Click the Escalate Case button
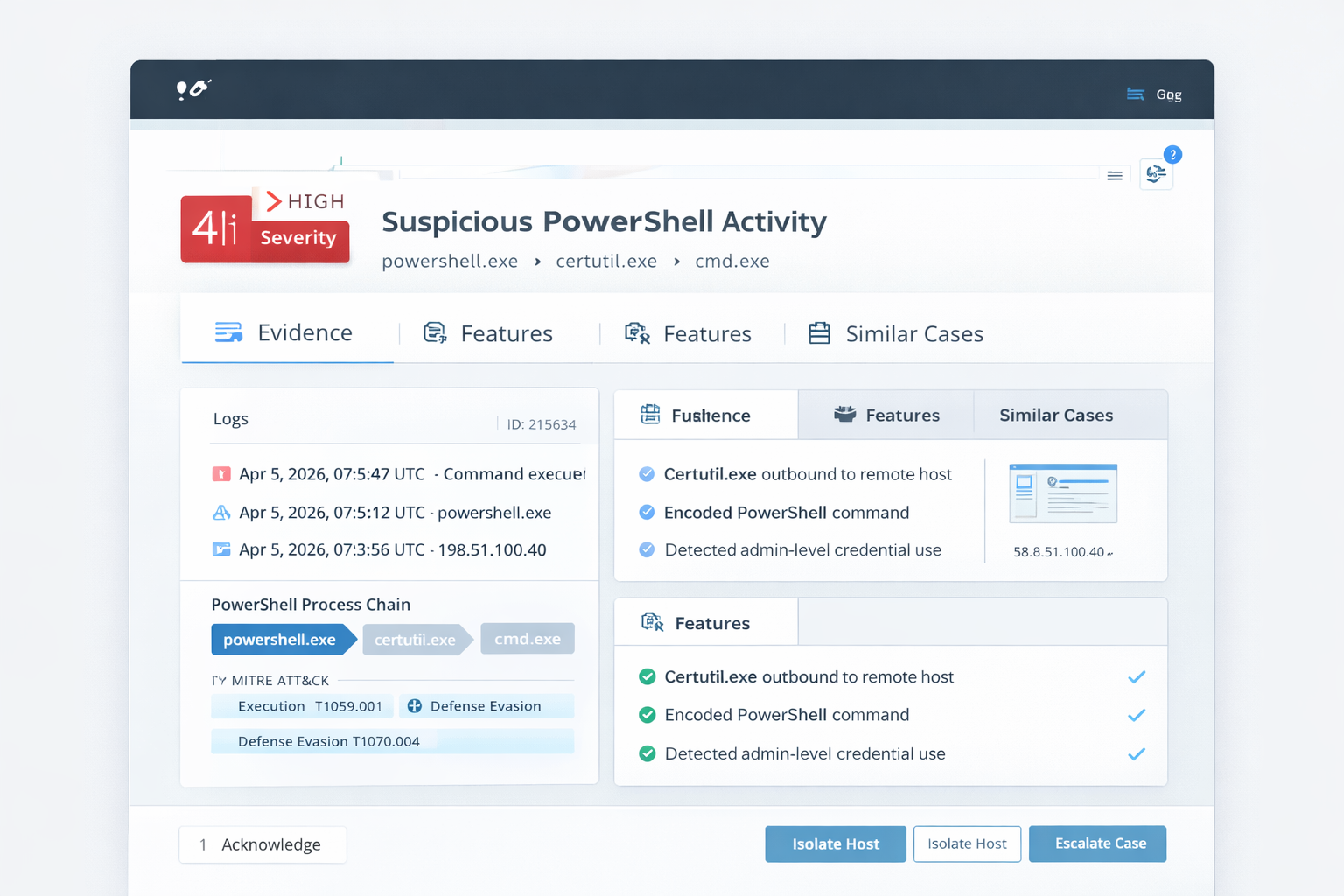Image resolution: width=1344 pixels, height=896 pixels. click(1098, 843)
